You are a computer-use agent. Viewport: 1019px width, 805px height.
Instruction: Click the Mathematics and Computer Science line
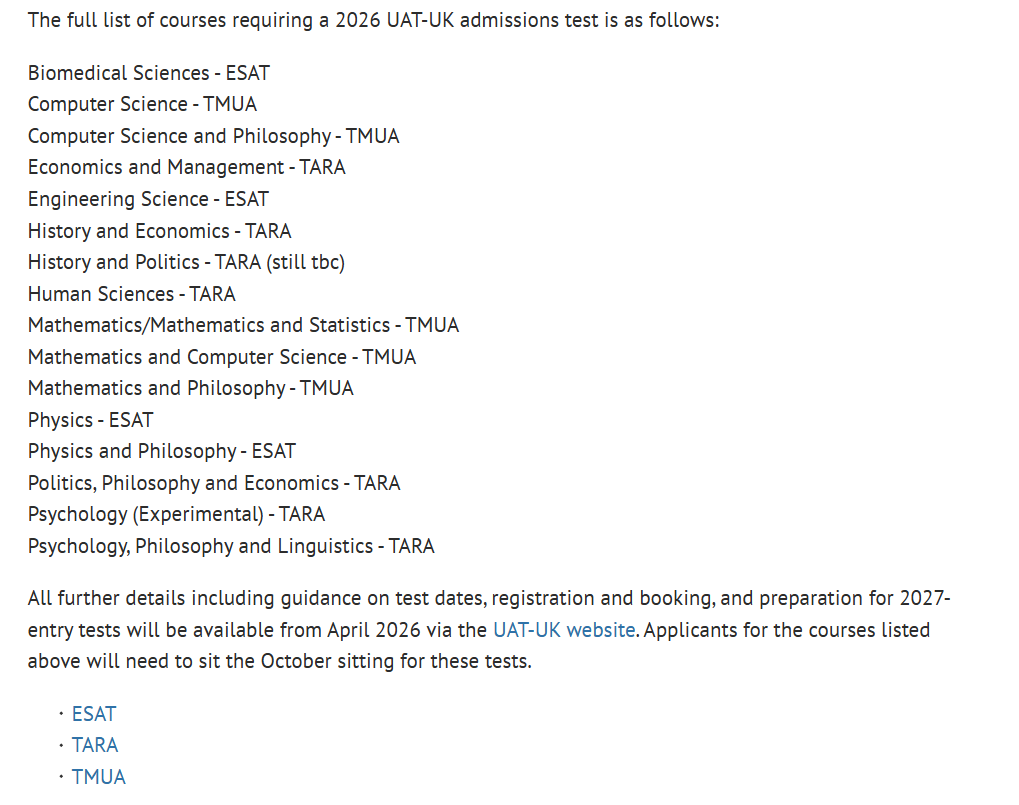[x=222, y=357]
